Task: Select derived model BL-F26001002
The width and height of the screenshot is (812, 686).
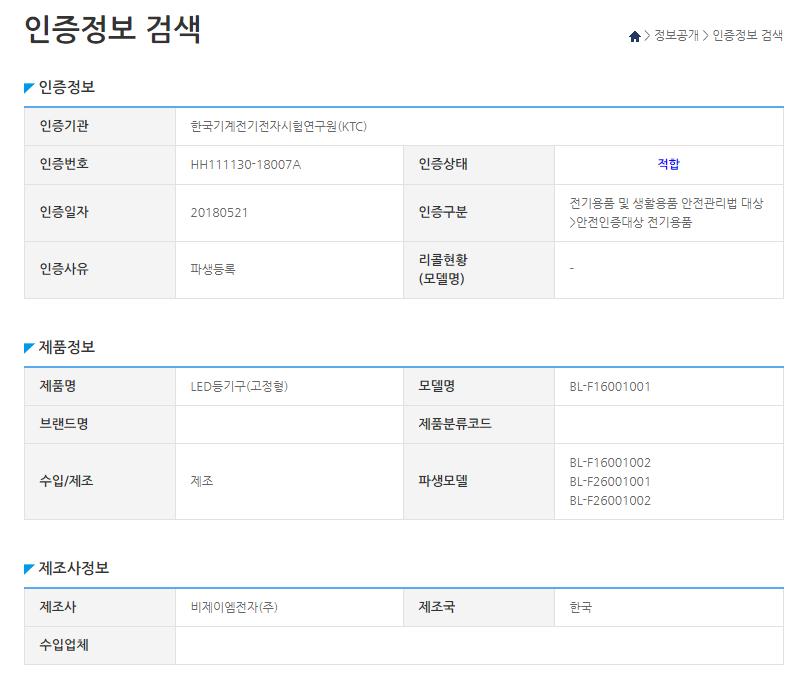Action: pyautogui.click(x=610, y=500)
